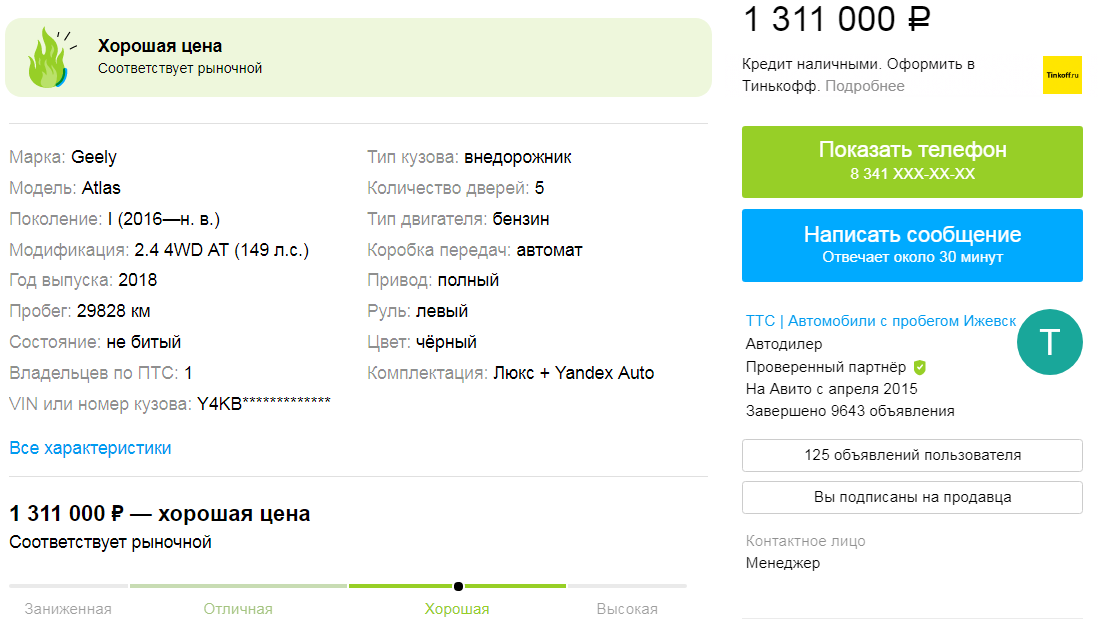The image size is (1098, 622).
Task: Click the yellow Tinkoff logo
Action: click(x=1062, y=75)
